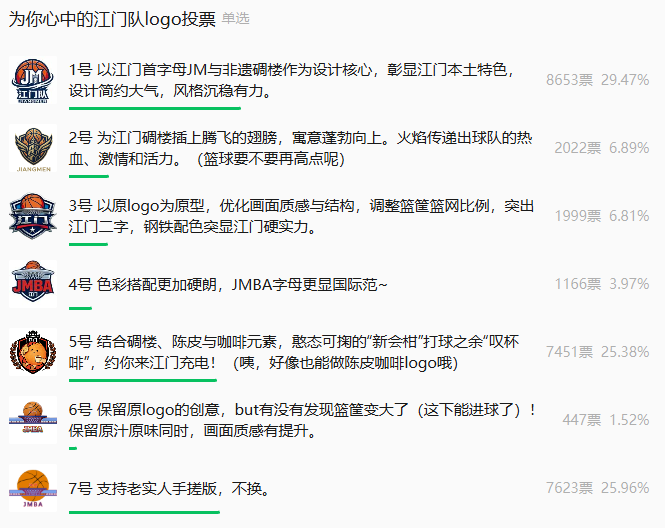The width and height of the screenshot is (665, 528).
Task: Click green progress bar under option 7
Action: (144, 512)
